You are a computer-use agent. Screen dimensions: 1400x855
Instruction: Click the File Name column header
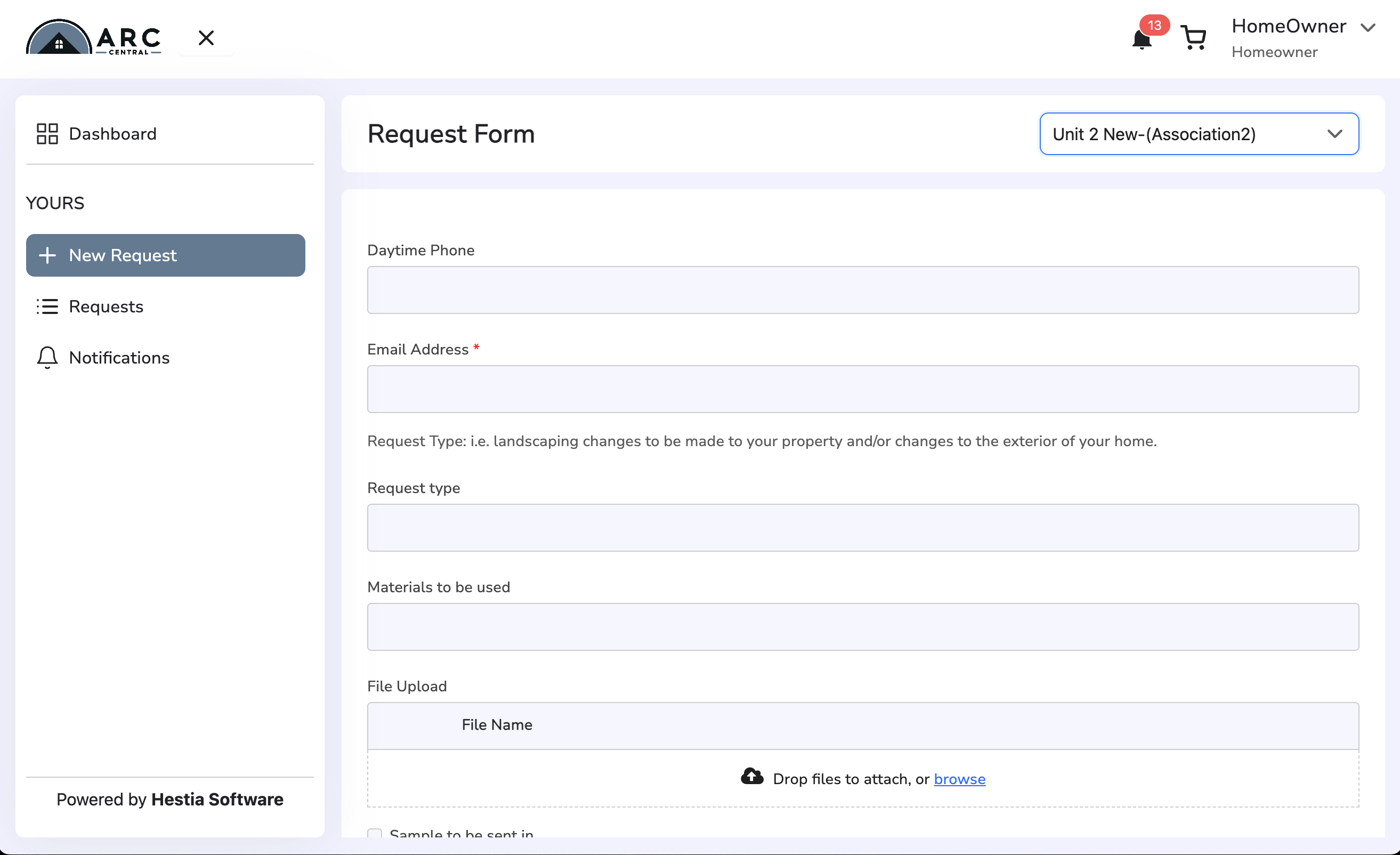[x=497, y=725]
